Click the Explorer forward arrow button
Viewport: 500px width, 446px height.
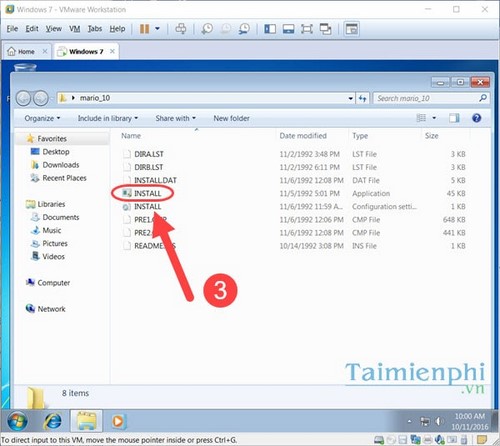click(41, 98)
